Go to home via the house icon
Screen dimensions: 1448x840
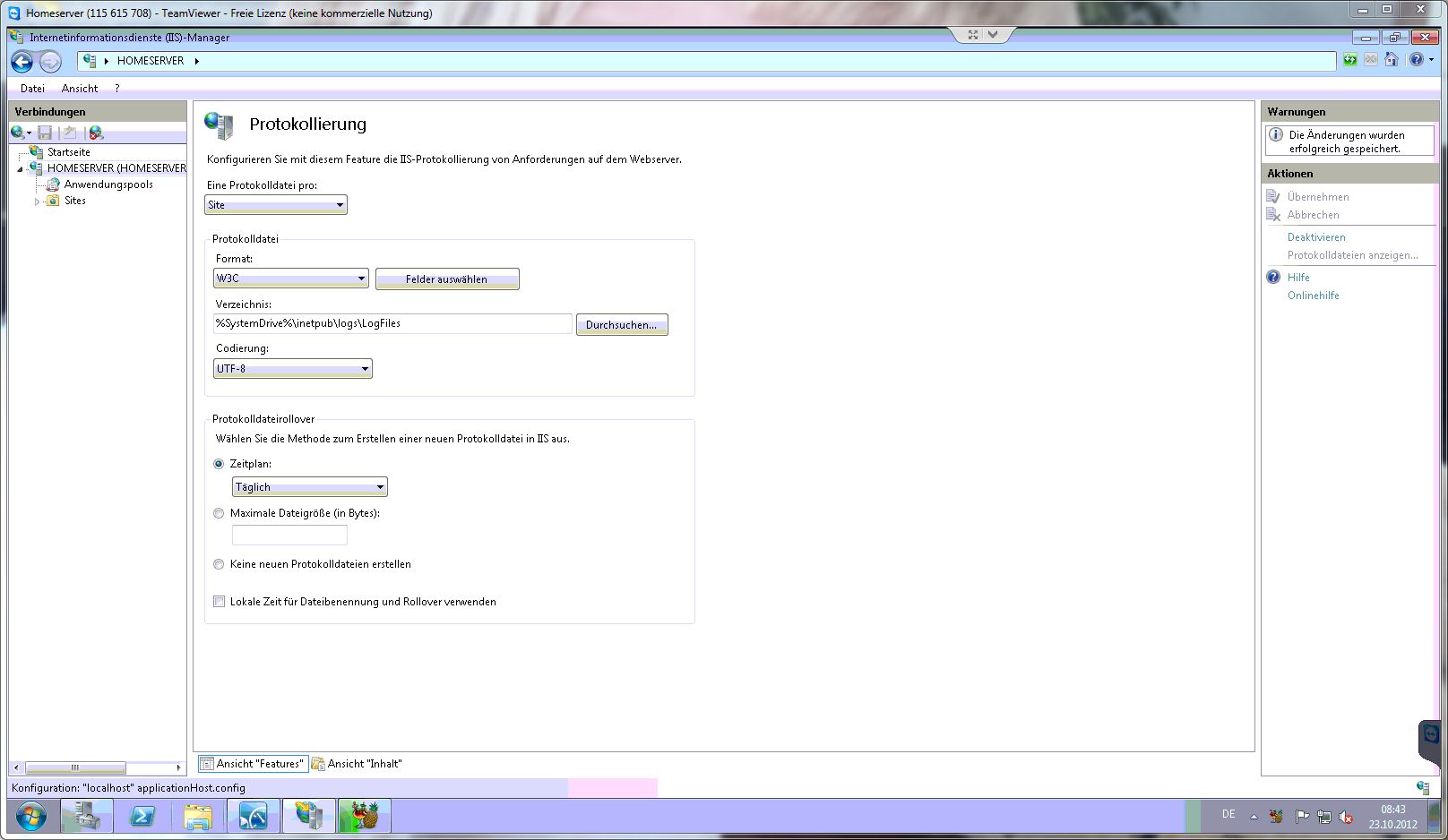pyautogui.click(x=1391, y=60)
